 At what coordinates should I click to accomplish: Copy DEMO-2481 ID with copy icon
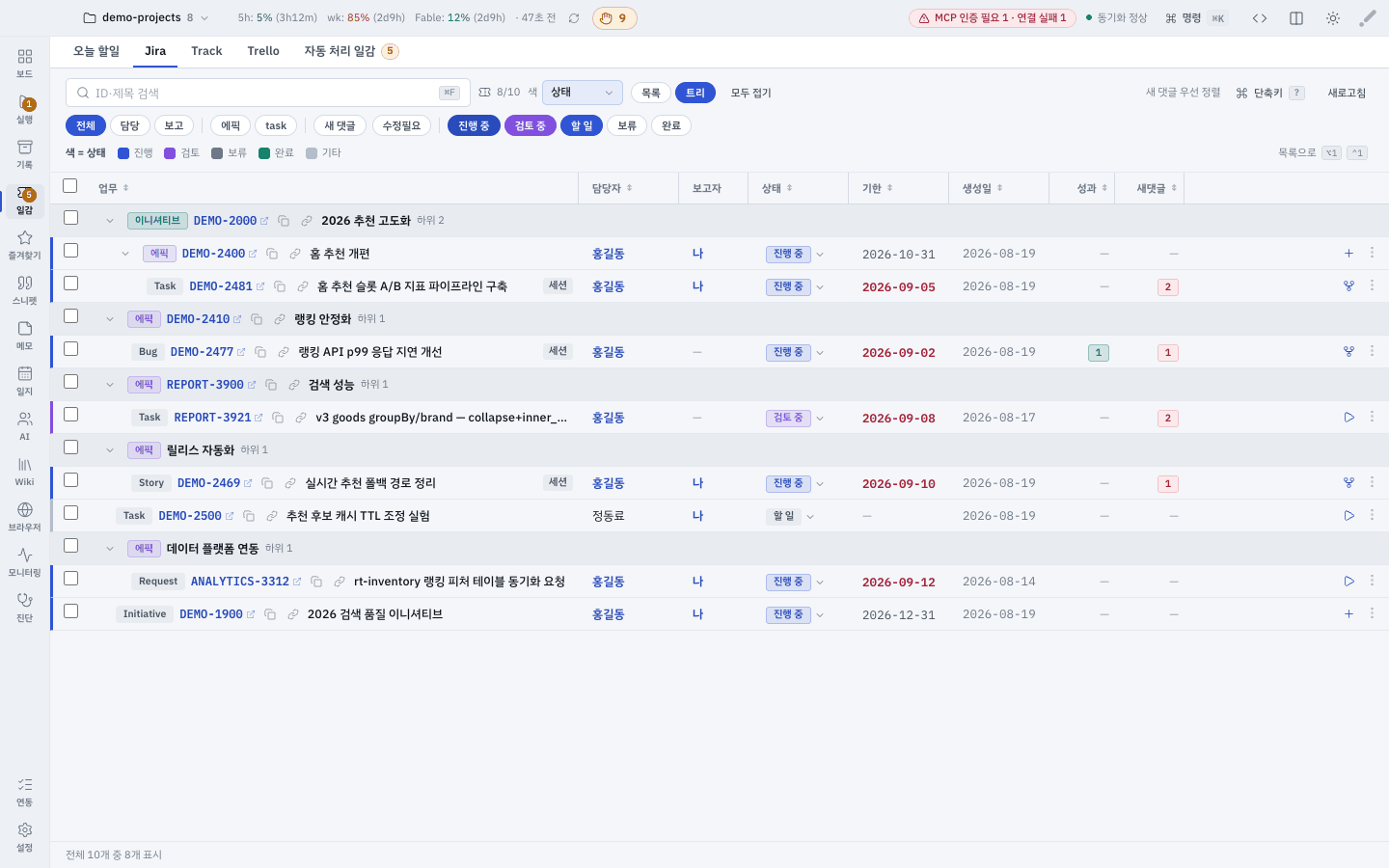(x=280, y=286)
